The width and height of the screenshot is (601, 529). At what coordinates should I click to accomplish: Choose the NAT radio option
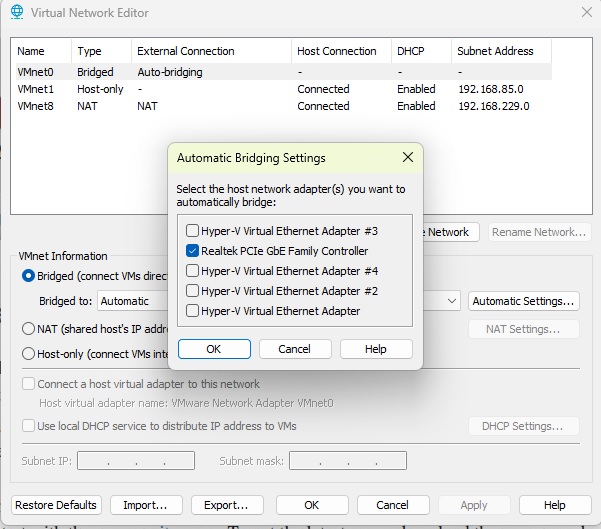29,328
